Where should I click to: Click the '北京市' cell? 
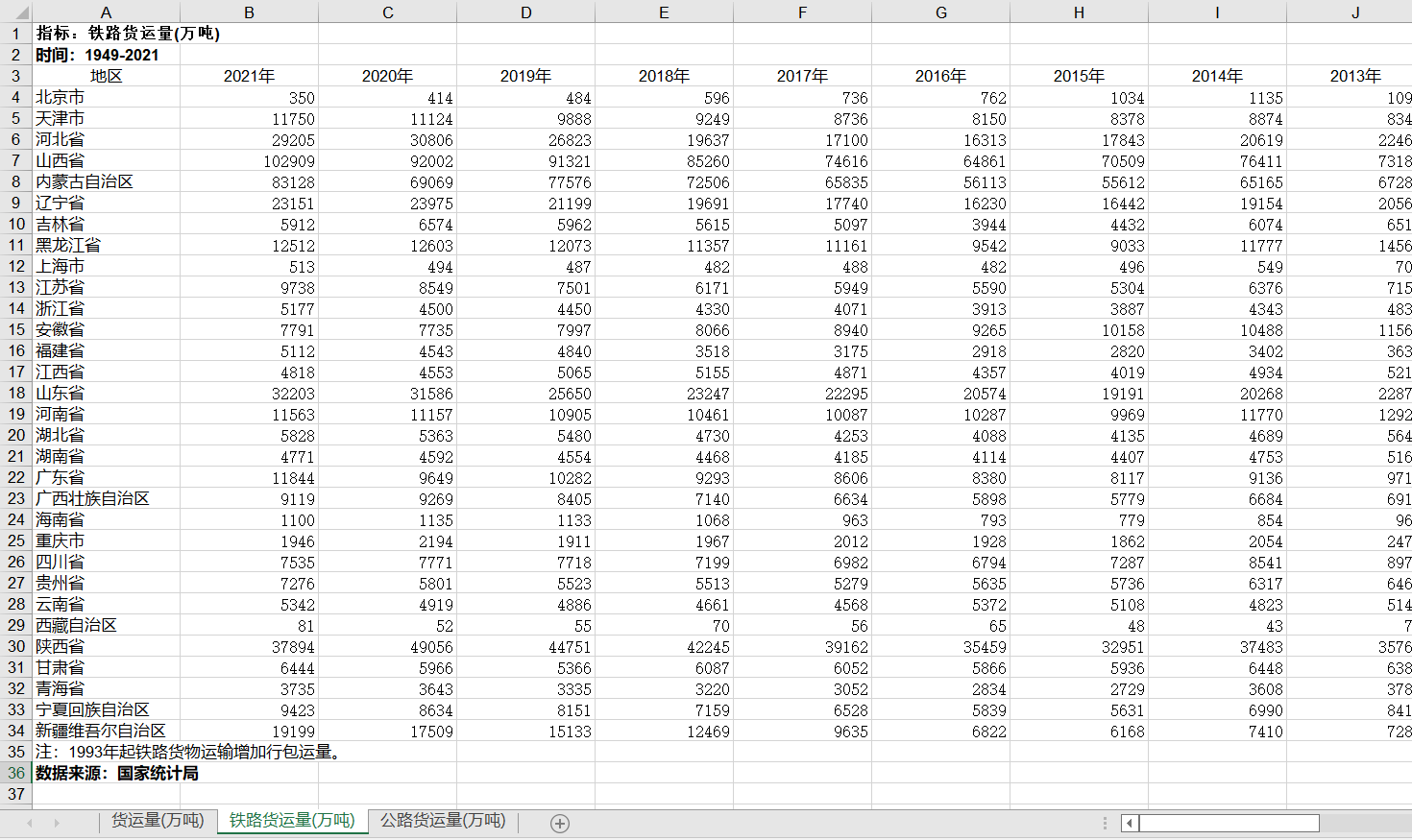tap(106, 97)
